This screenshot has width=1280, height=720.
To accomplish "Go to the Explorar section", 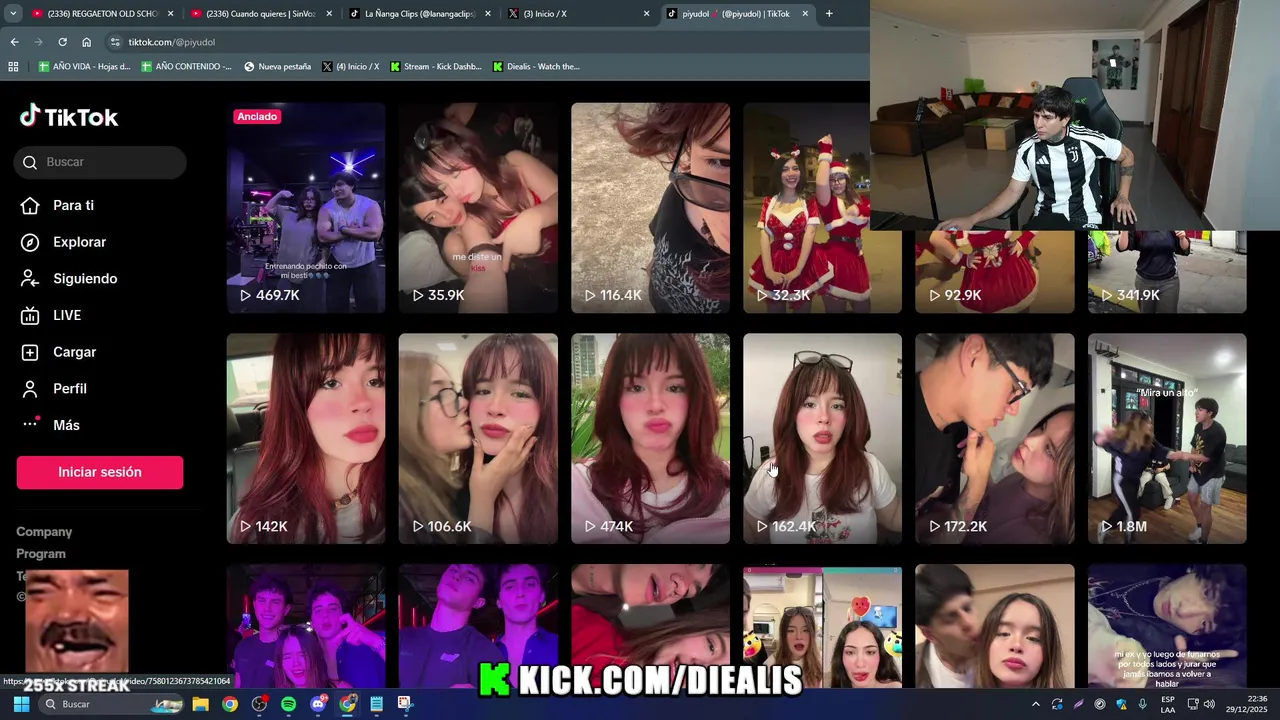I will pos(64,242).
